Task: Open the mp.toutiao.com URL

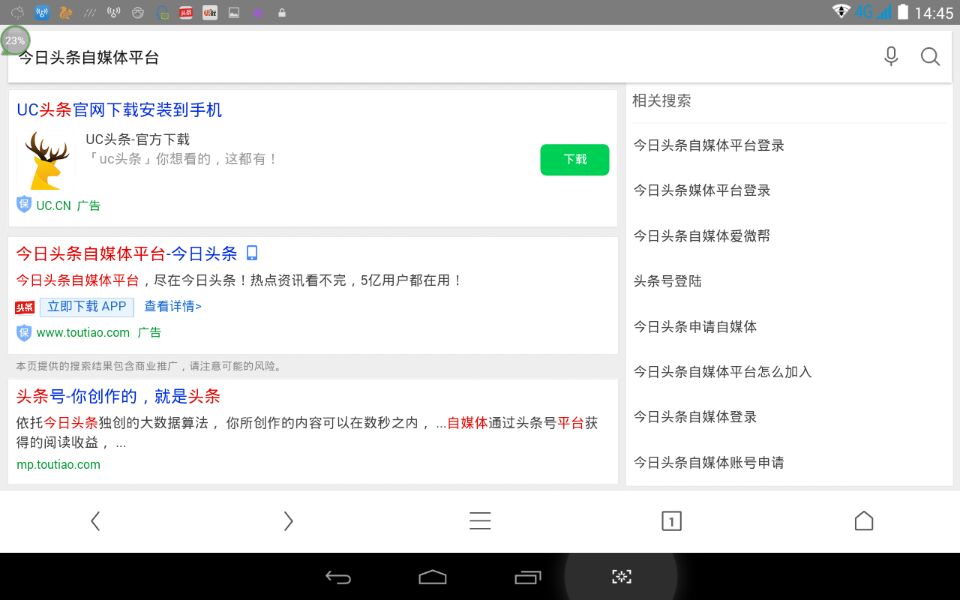Action: coord(58,465)
